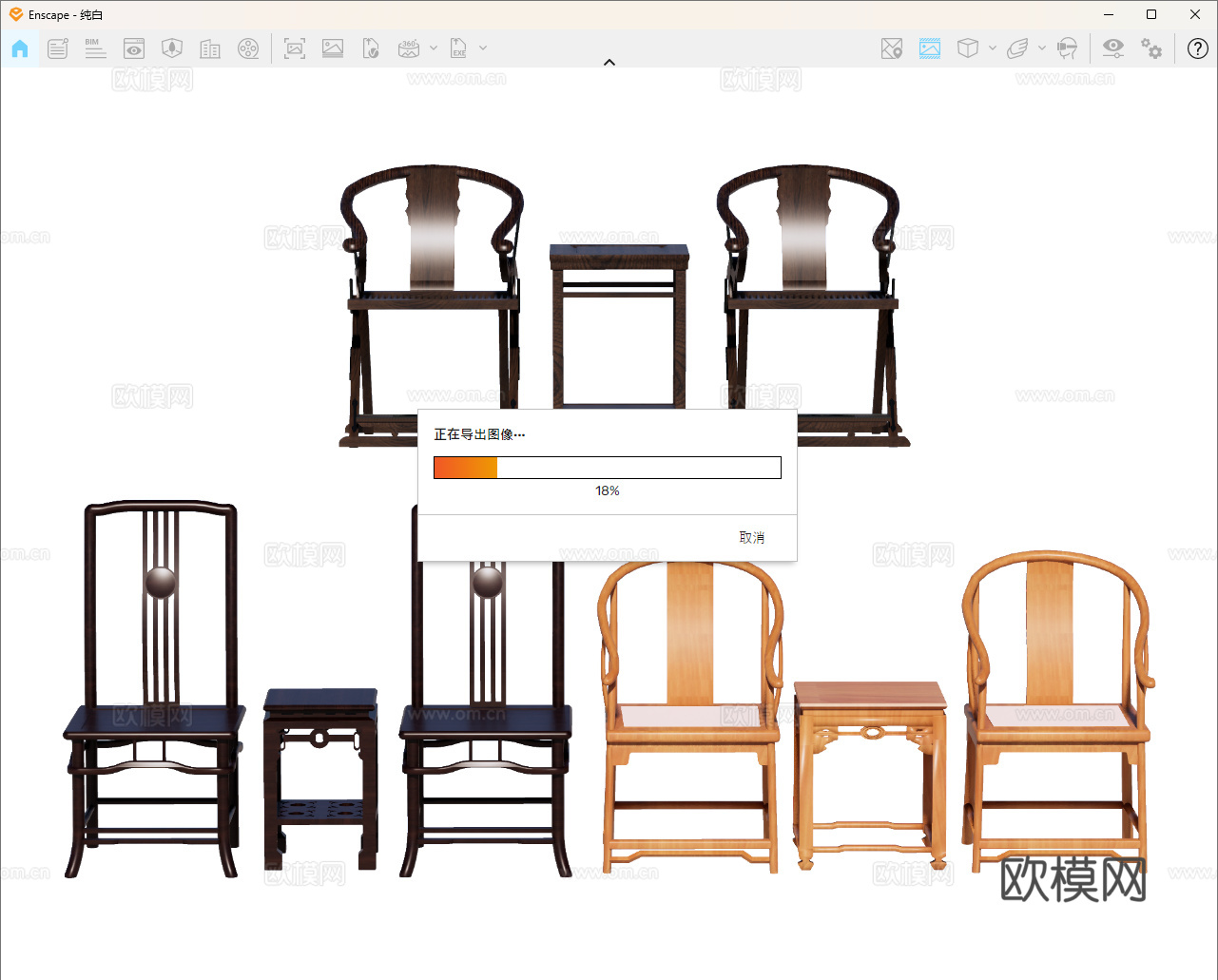Cancel the image export with 取消
Image resolution: width=1218 pixels, height=980 pixels.
click(x=752, y=538)
